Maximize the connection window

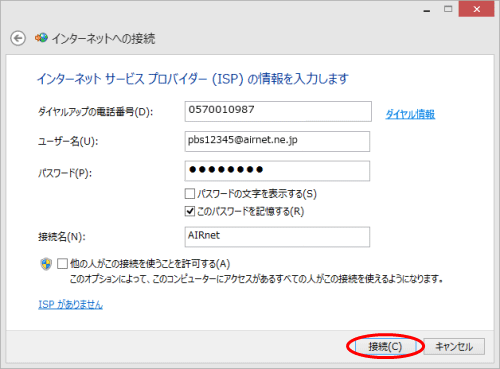click(448, 9)
